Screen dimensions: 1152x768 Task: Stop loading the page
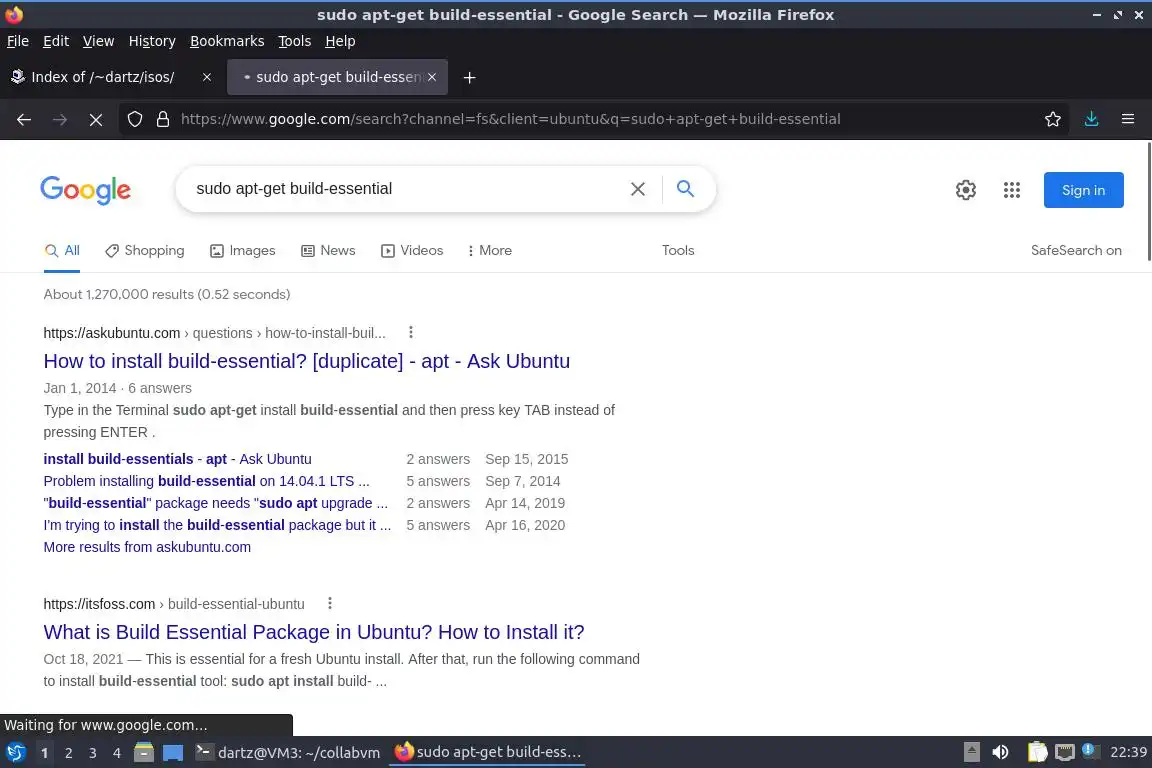pyautogui.click(x=96, y=119)
